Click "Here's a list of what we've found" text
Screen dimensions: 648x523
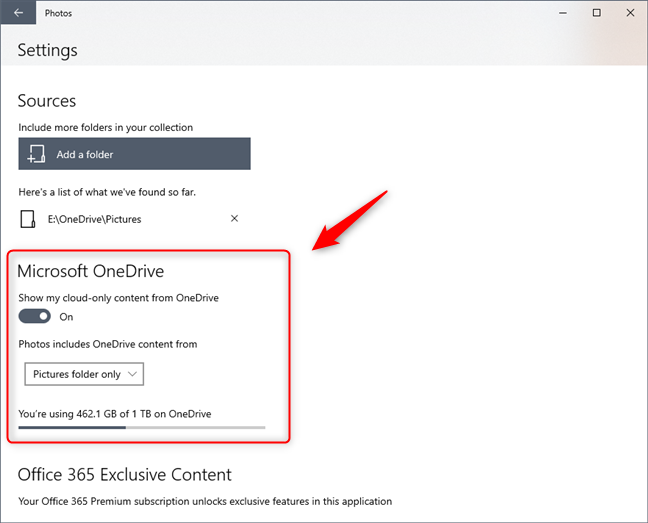point(107,192)
